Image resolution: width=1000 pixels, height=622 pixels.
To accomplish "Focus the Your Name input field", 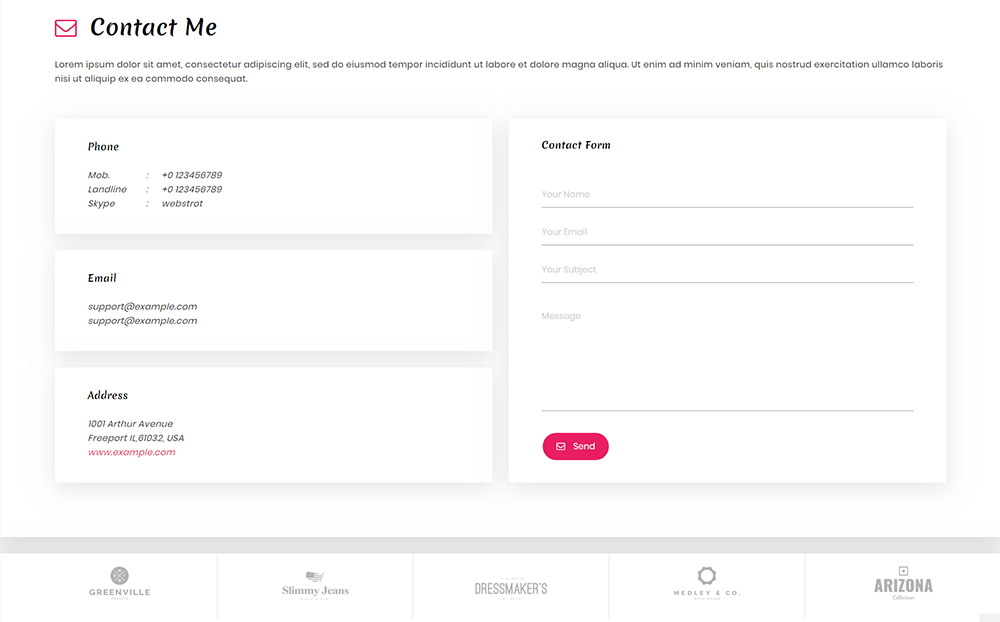I will point(727,195).
